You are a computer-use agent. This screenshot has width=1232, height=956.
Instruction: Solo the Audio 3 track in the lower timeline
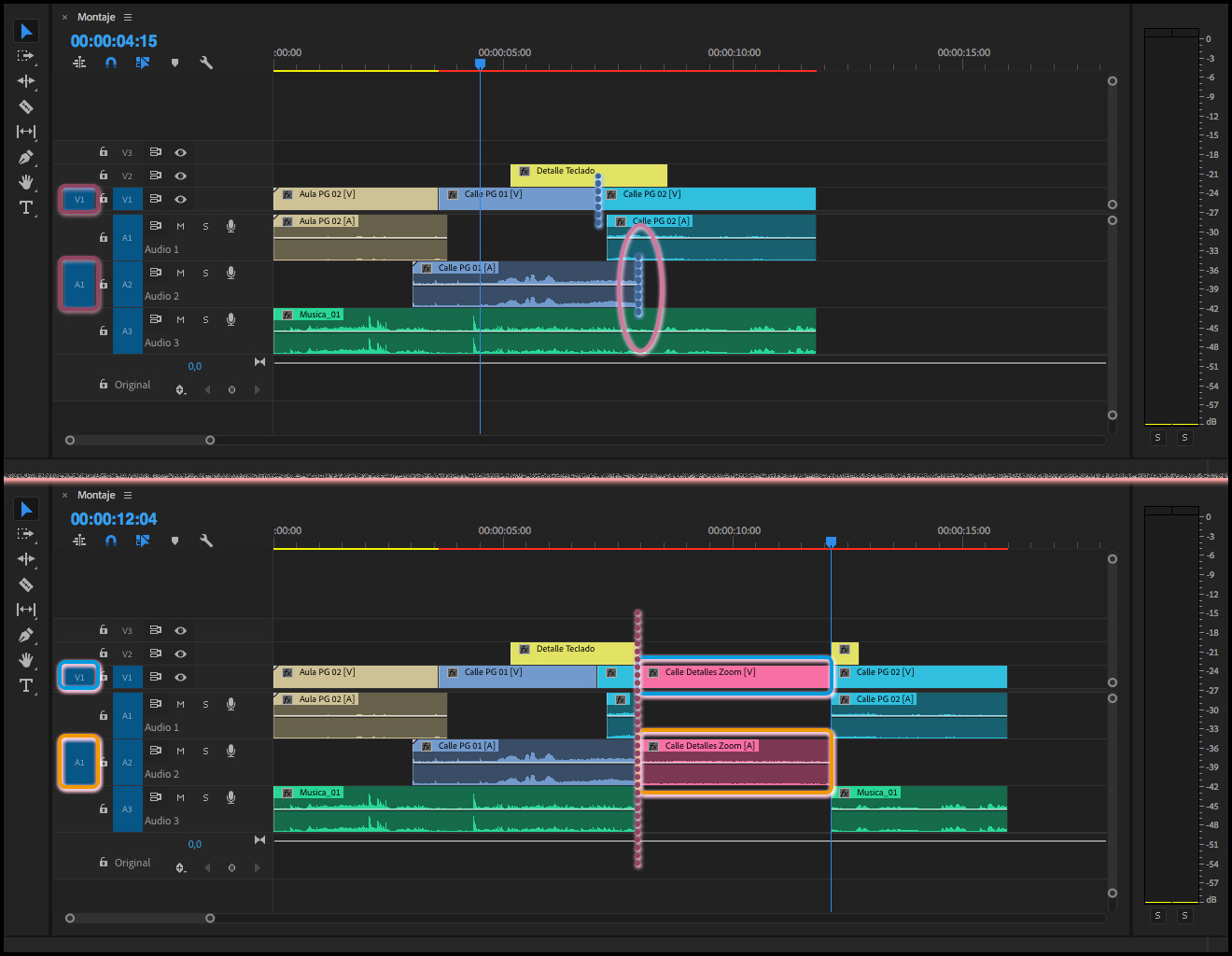pos(205,797)
